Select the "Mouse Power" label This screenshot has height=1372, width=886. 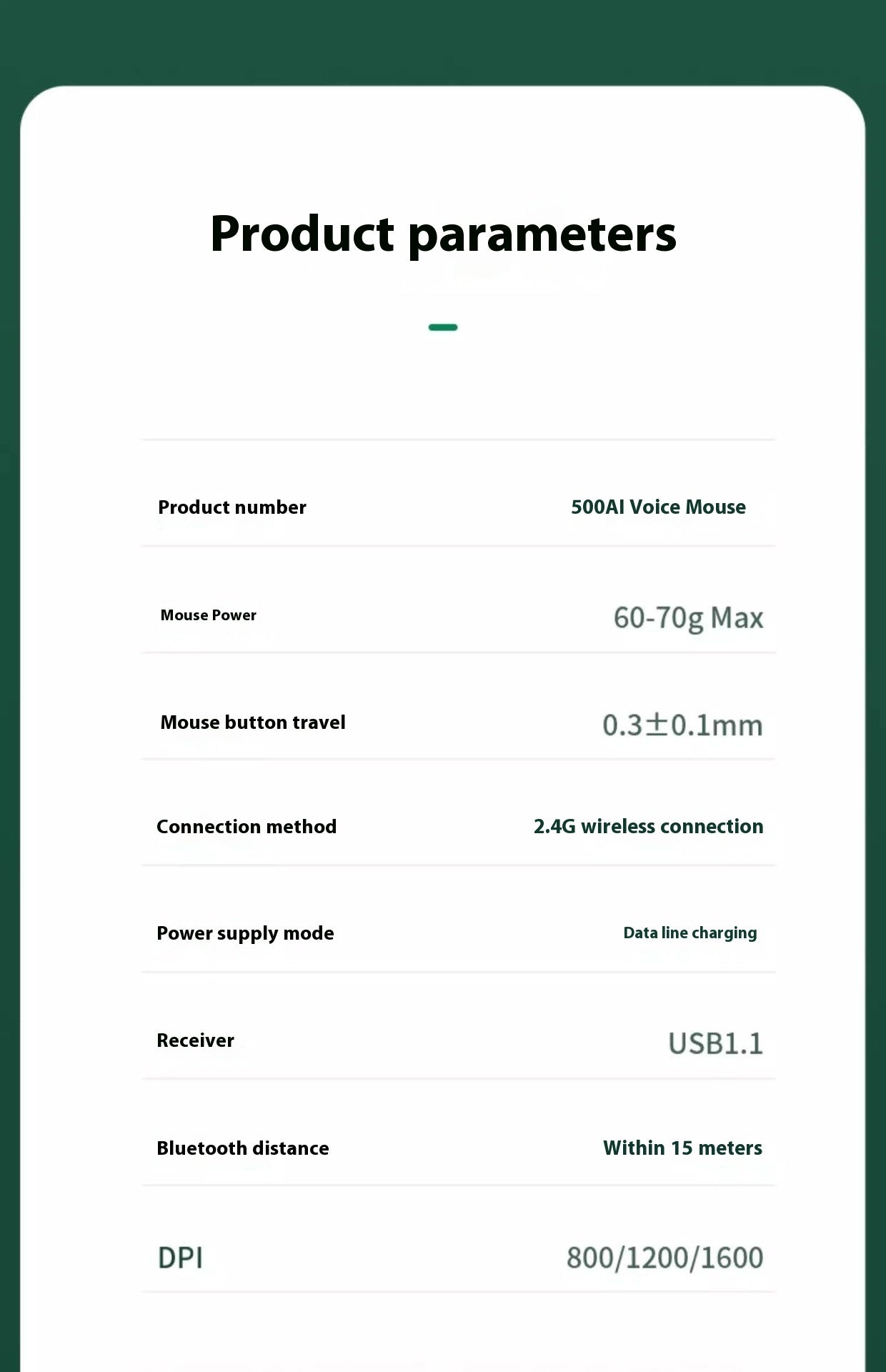click(208, 615)
